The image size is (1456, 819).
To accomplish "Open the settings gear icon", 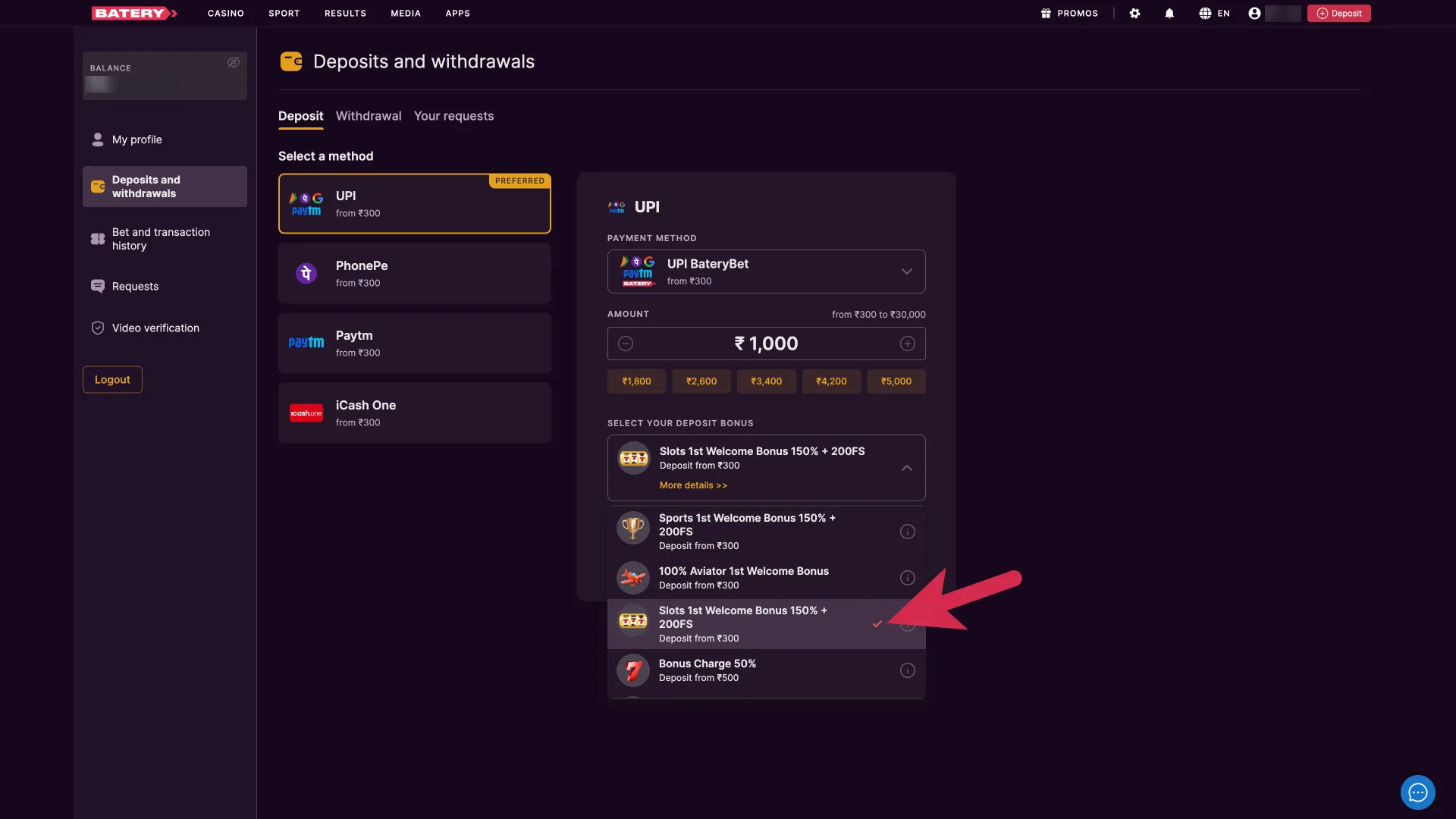I will click(1134, 13).
